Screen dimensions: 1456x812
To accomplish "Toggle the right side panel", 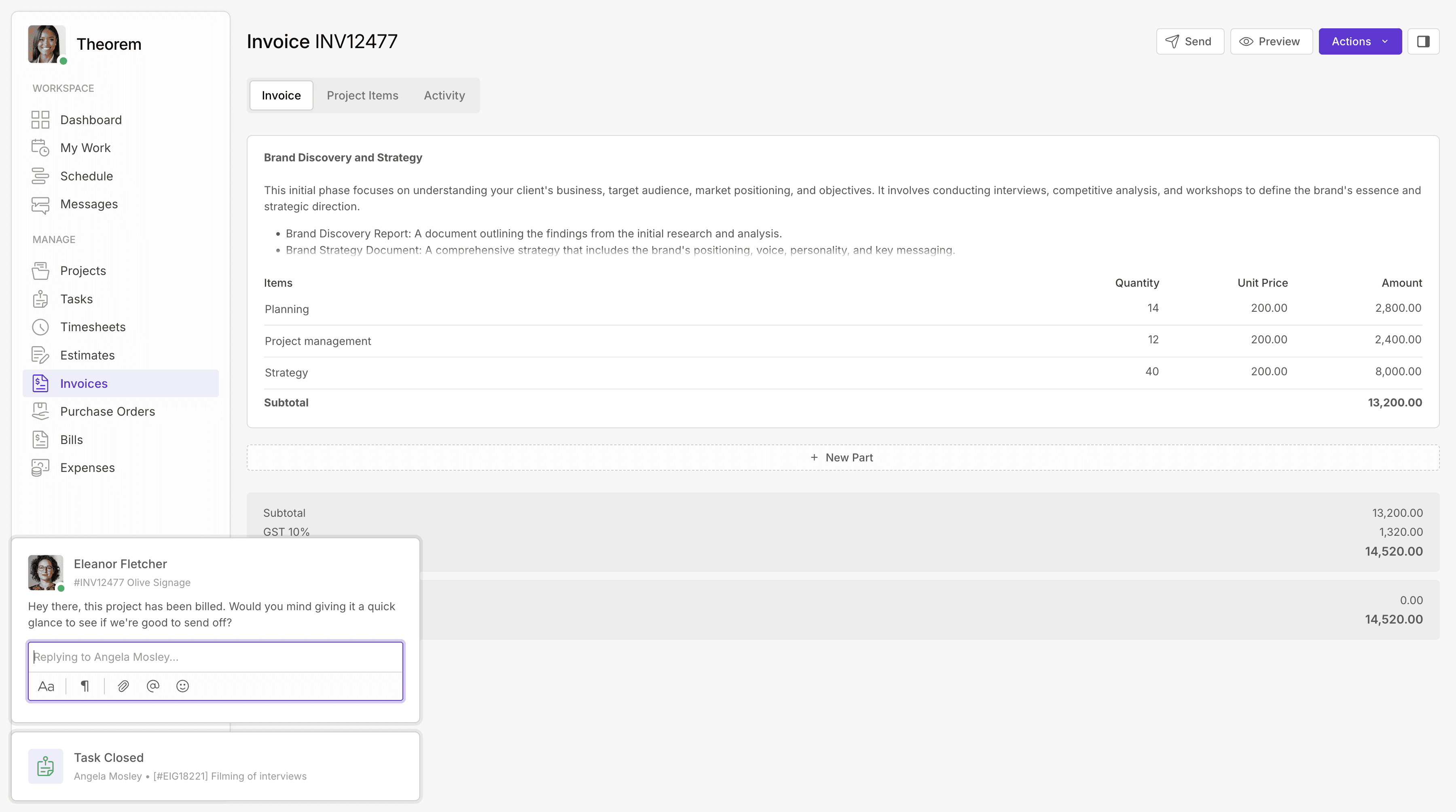I will point(1423,41).
